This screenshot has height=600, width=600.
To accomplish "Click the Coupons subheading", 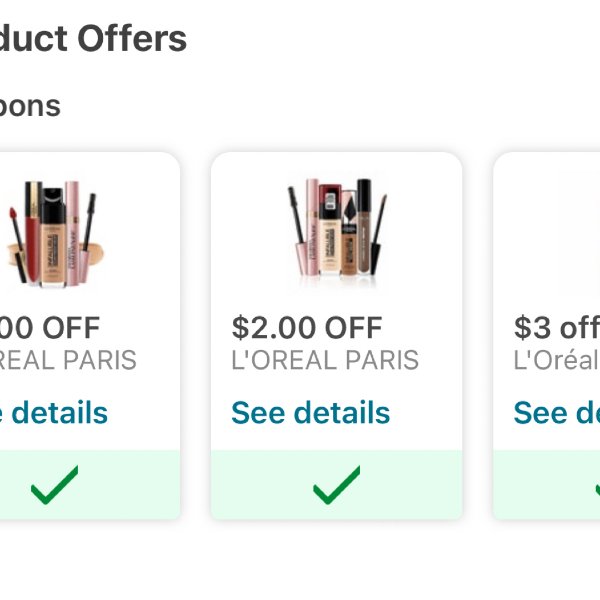I will coord(30,106).
